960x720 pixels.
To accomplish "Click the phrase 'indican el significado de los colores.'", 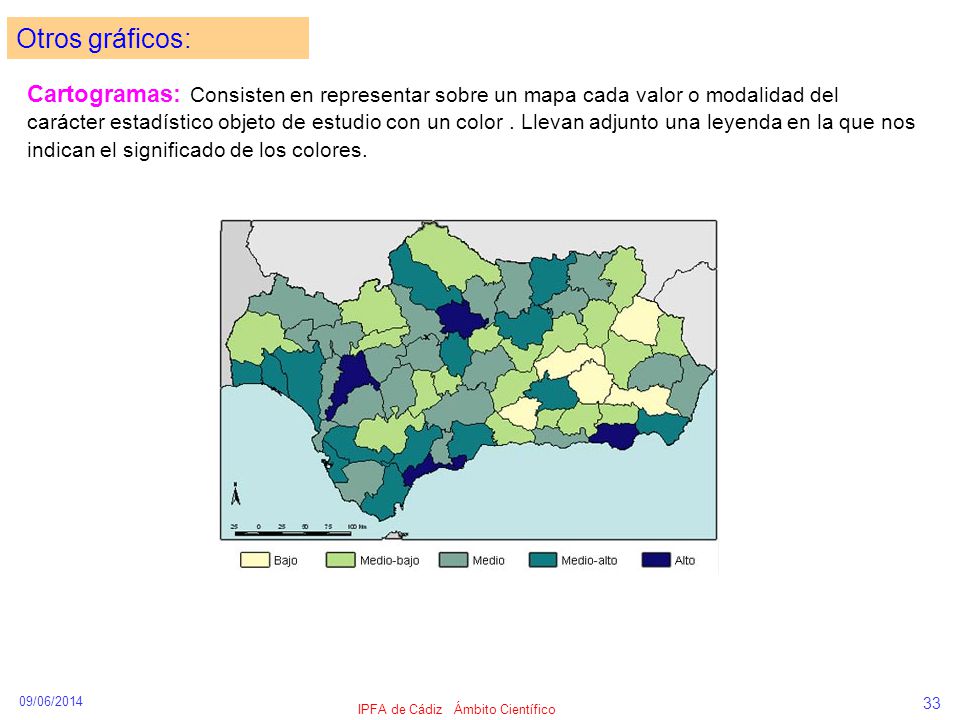I will click(197, 150).
